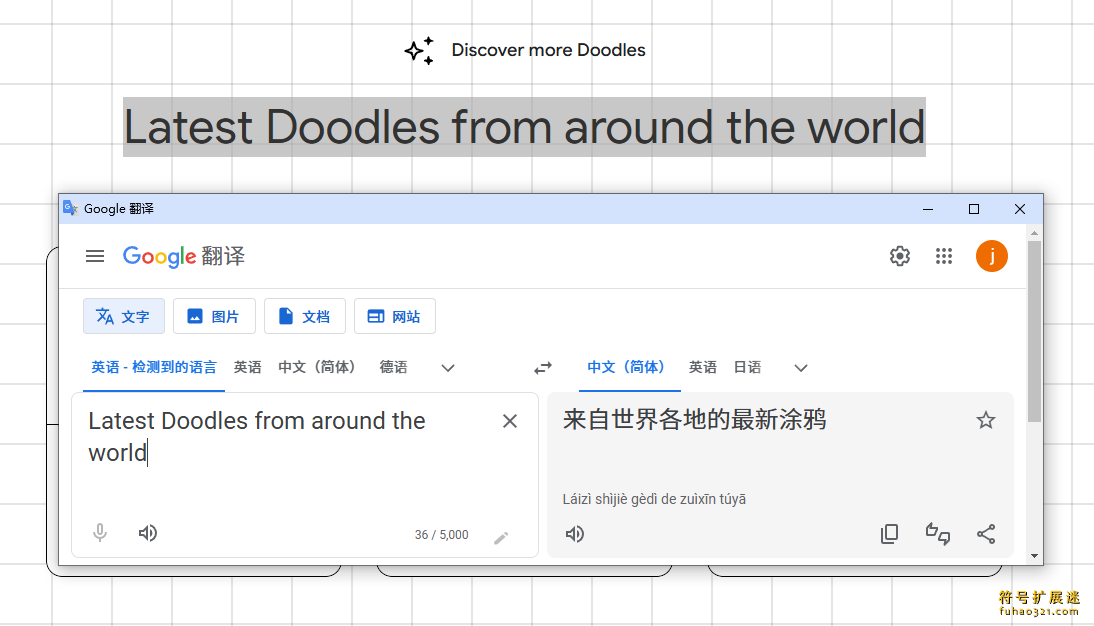Open Google Translate settings gear
The image size is (1094, 626).
point(900,256)
